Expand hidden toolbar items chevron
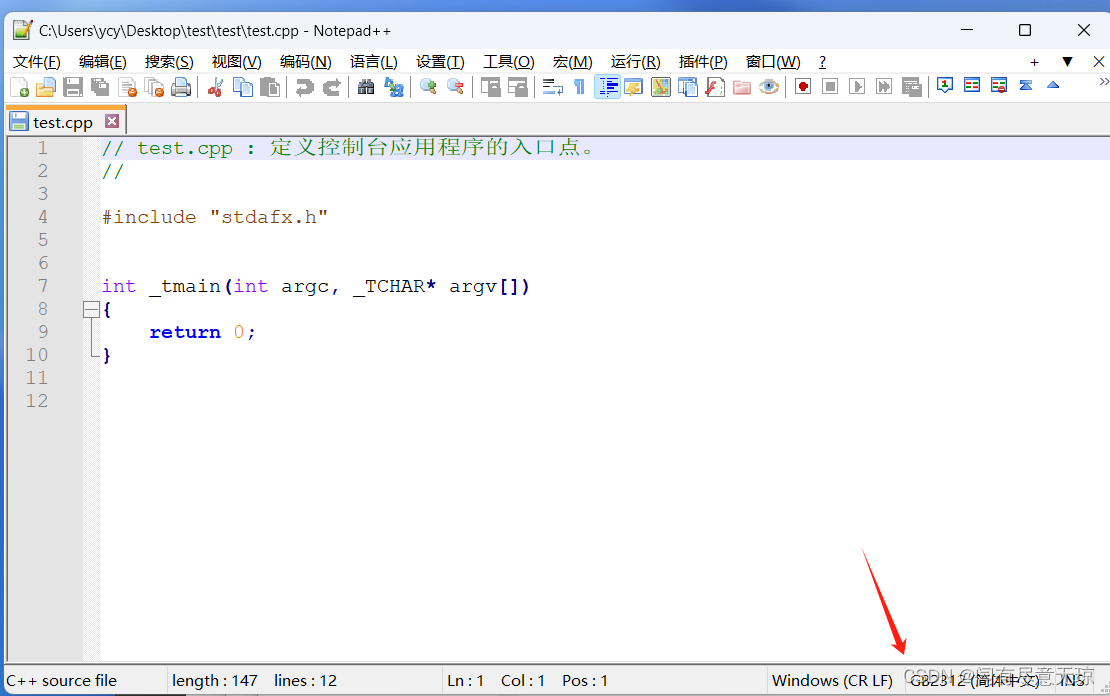This screenshot has width=1110, height=696. [1104, 82]
